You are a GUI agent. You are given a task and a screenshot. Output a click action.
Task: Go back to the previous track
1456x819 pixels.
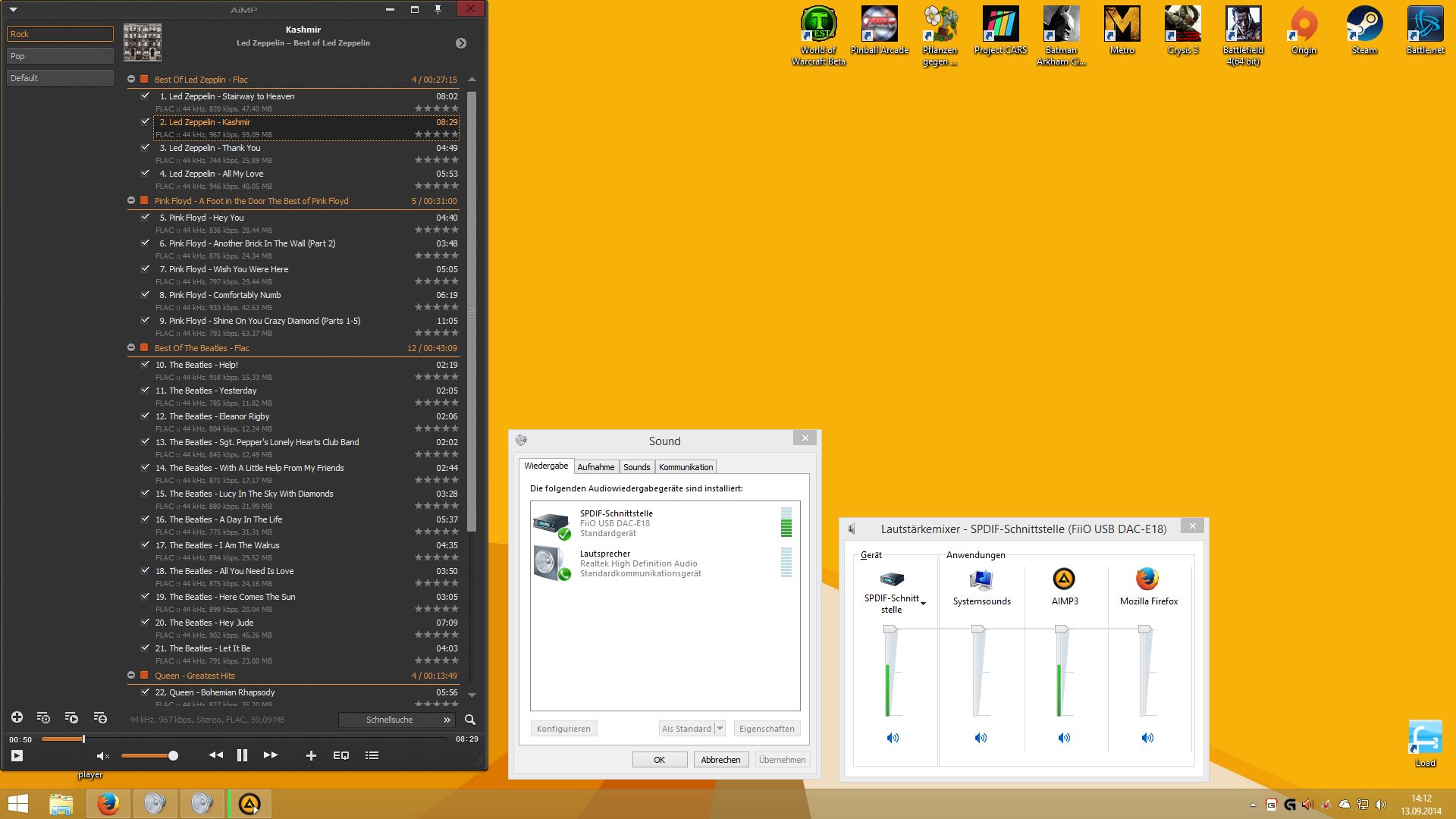pyautogui.click(x=216, y=755)
